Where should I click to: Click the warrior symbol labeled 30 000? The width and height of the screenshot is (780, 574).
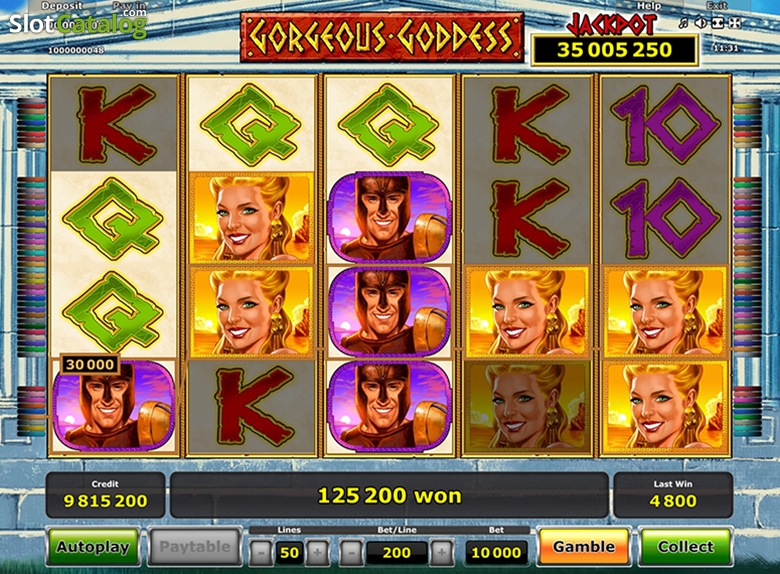pyautogui.click(x=113, y=406)
